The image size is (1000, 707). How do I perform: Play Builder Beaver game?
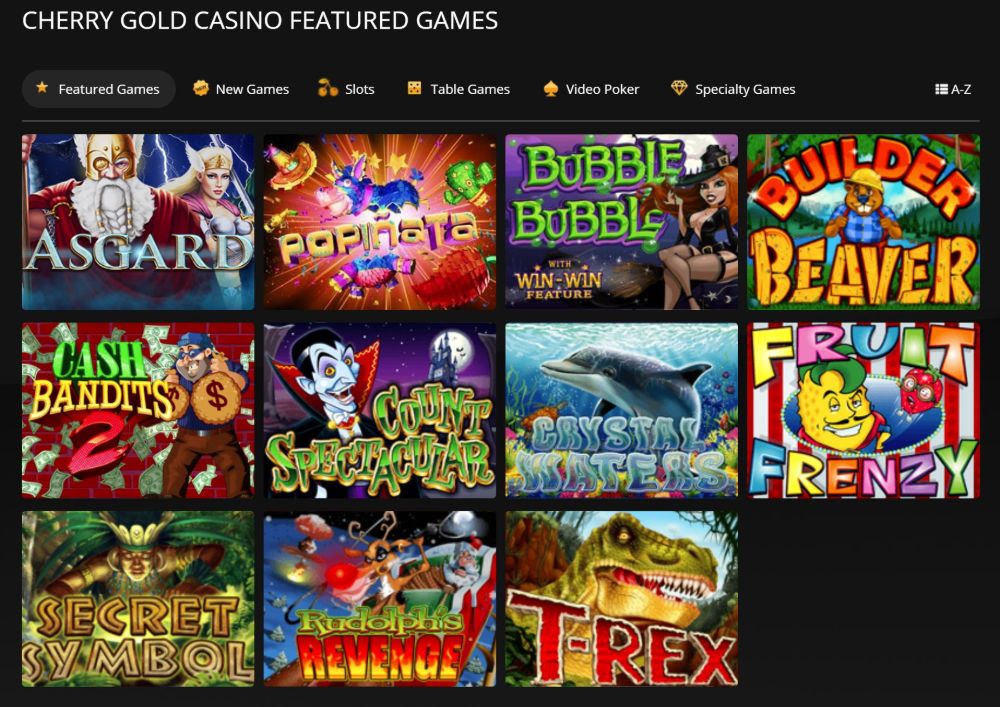tap(863, 222)
